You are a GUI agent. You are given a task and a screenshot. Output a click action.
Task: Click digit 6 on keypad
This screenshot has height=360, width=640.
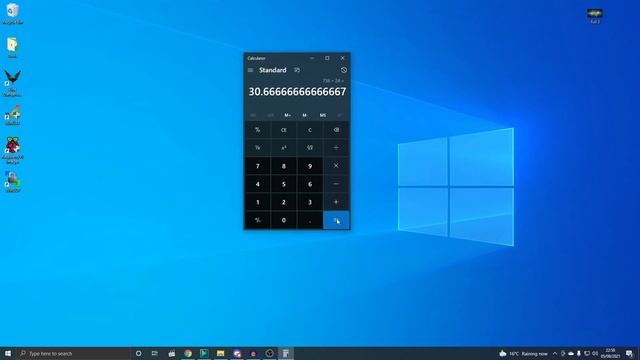310,184
